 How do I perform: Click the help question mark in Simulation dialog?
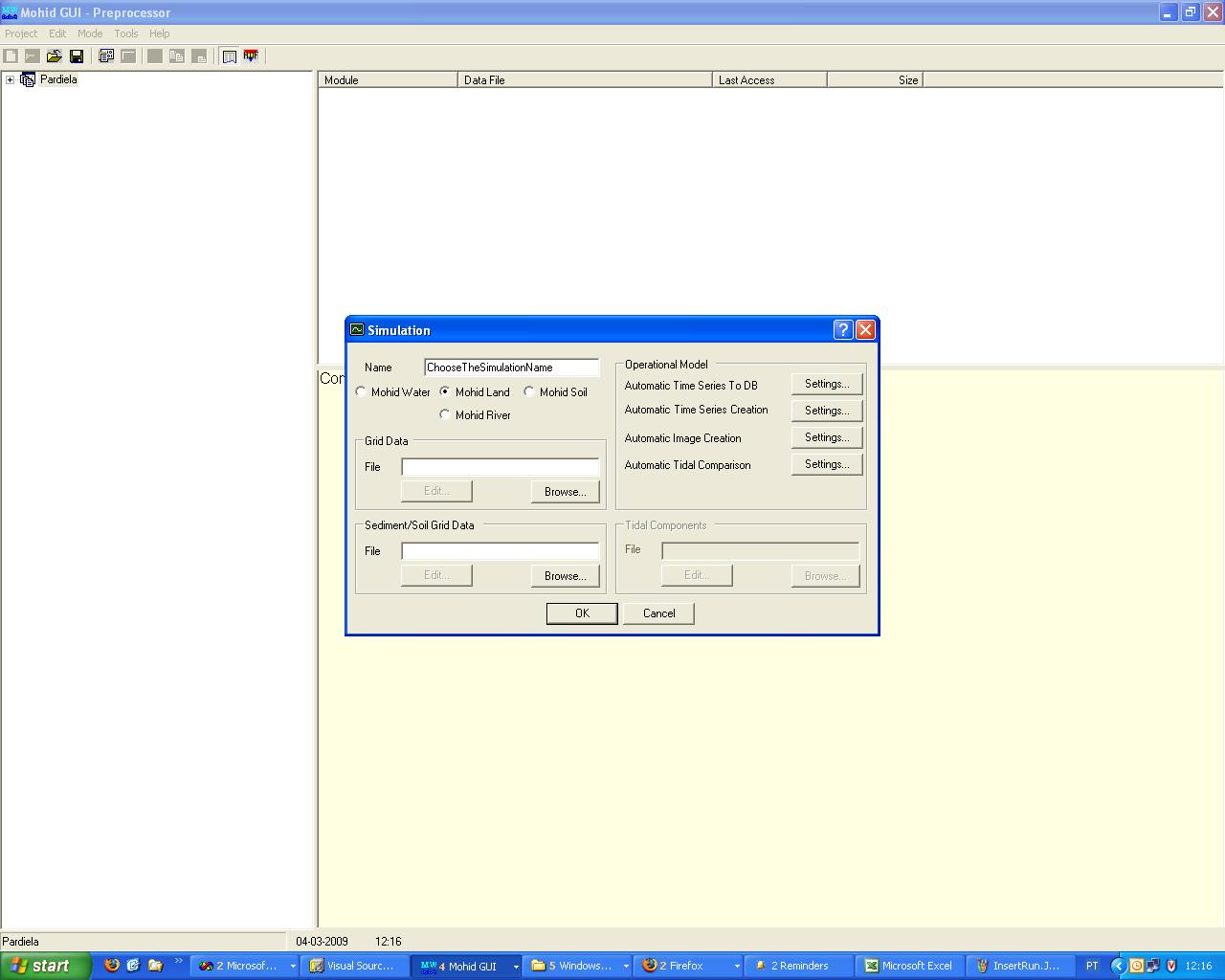(842, 330)
